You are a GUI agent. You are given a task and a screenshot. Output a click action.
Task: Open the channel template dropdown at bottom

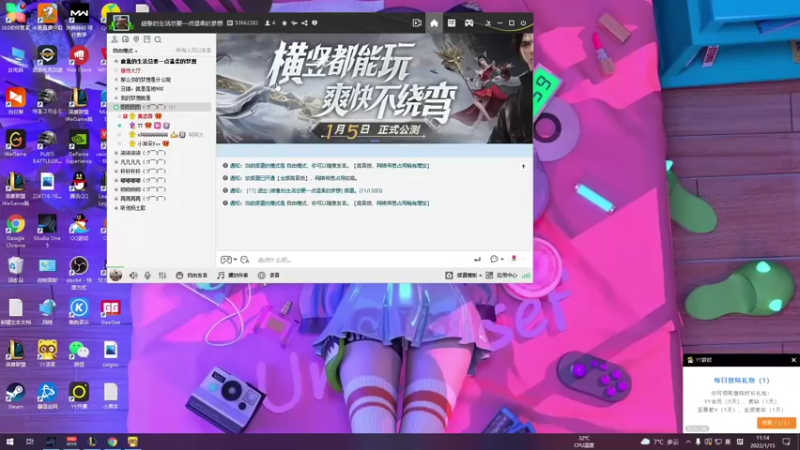point(464,276)
